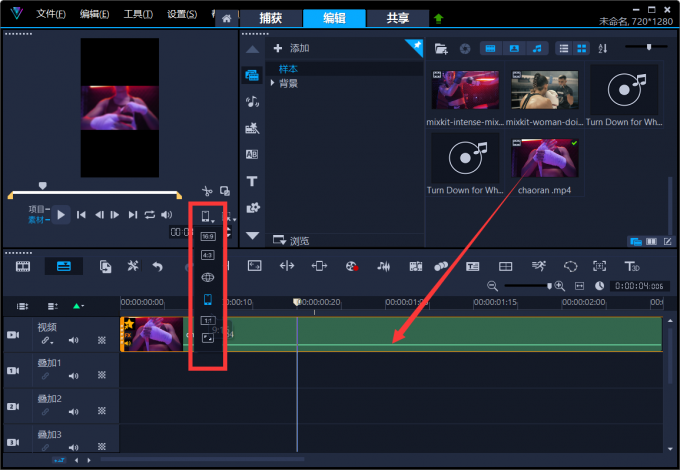Click the import media files folder icon
The image size is (680, 470).
coord(441,49)
